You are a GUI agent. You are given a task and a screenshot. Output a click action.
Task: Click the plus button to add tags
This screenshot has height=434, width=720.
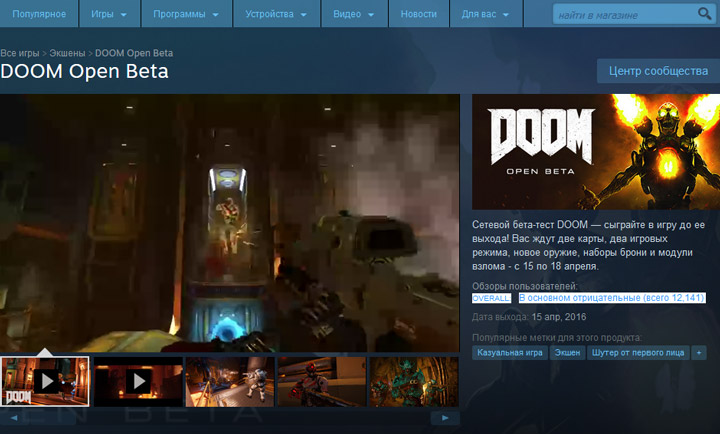[699, 353]
